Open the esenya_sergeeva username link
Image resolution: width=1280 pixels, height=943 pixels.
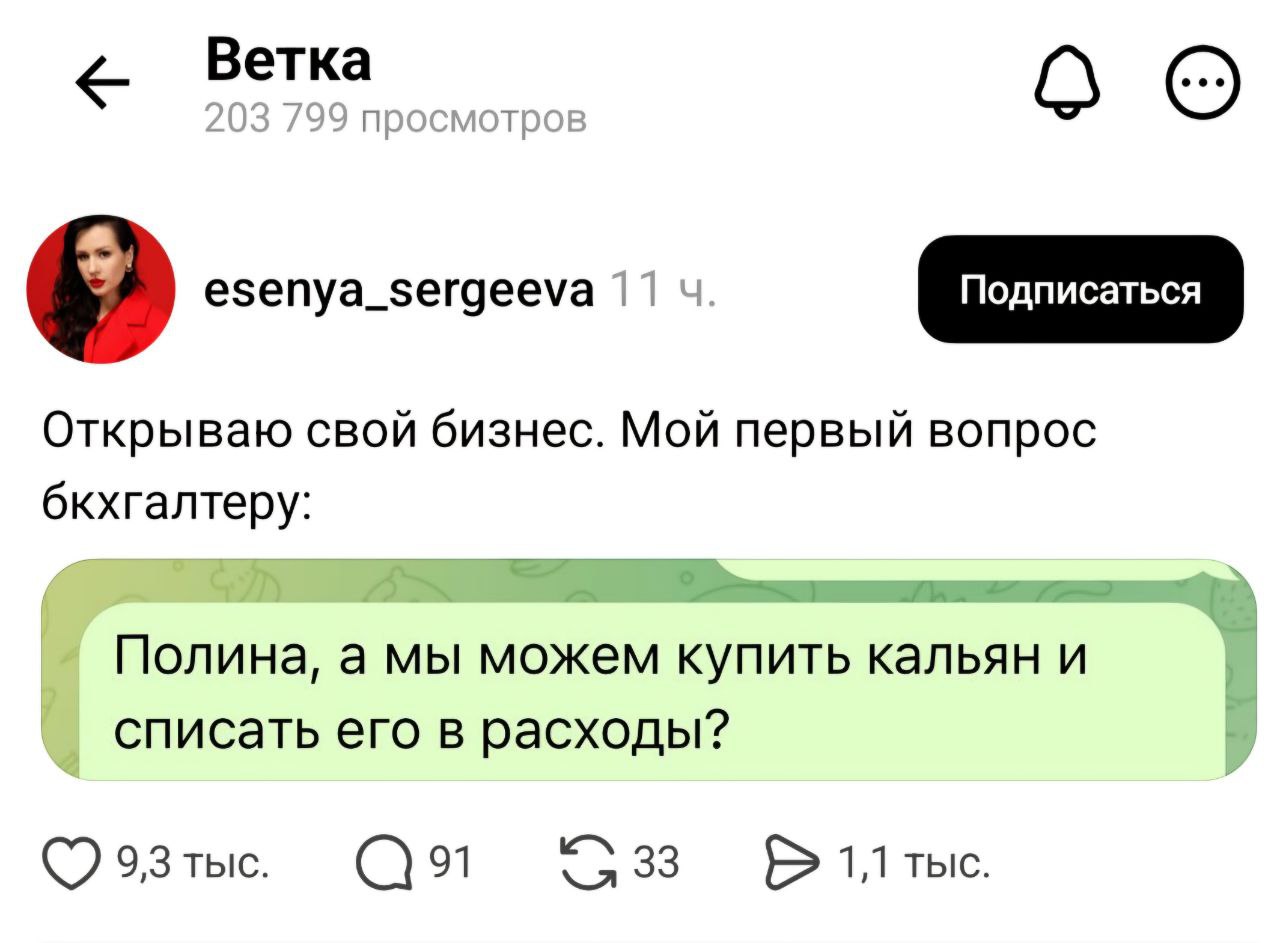pyautogui.click(x=398, y=290)
